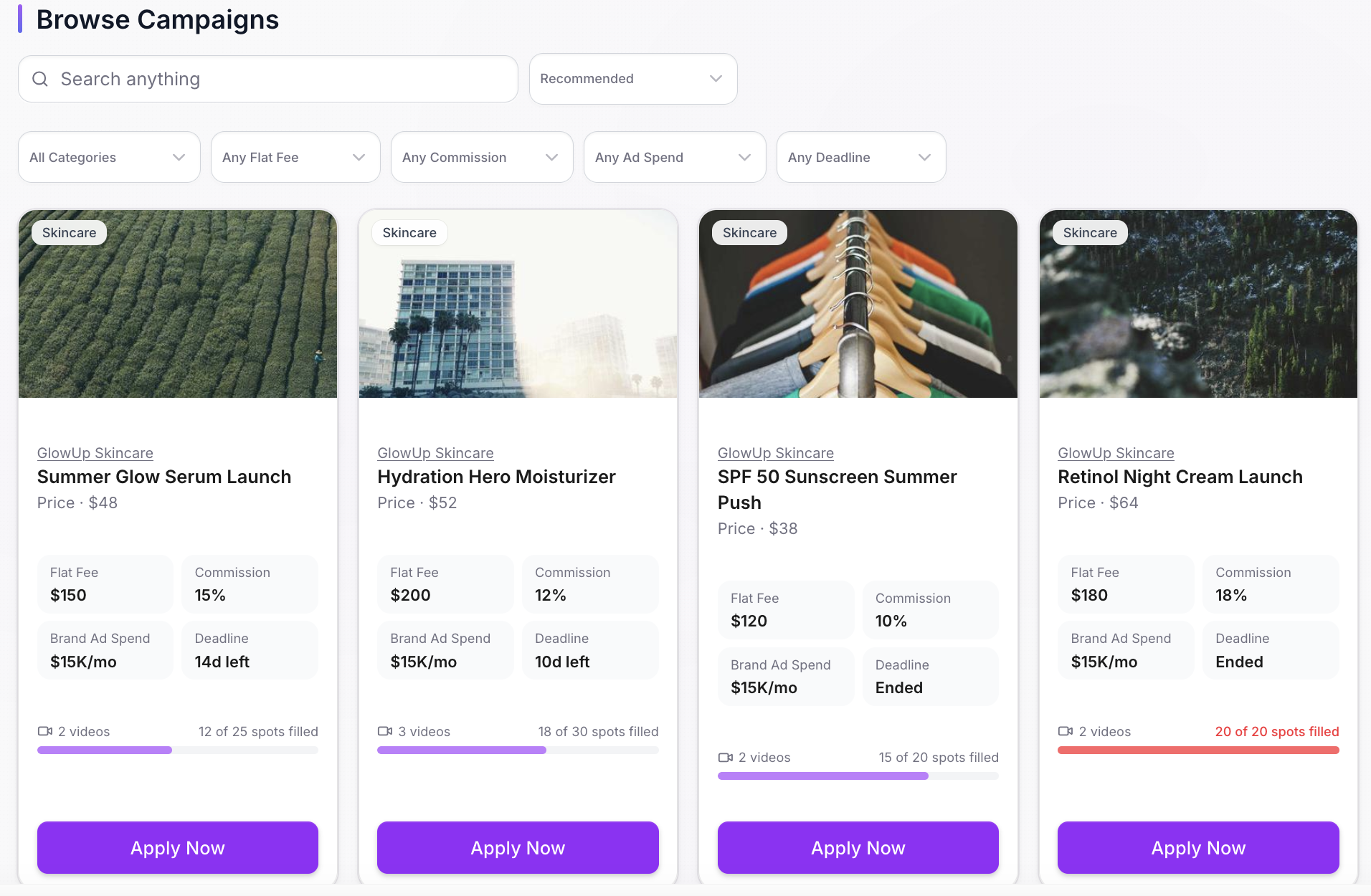Click the Hydration Hero campaign cover image

[x=518, y=304]
